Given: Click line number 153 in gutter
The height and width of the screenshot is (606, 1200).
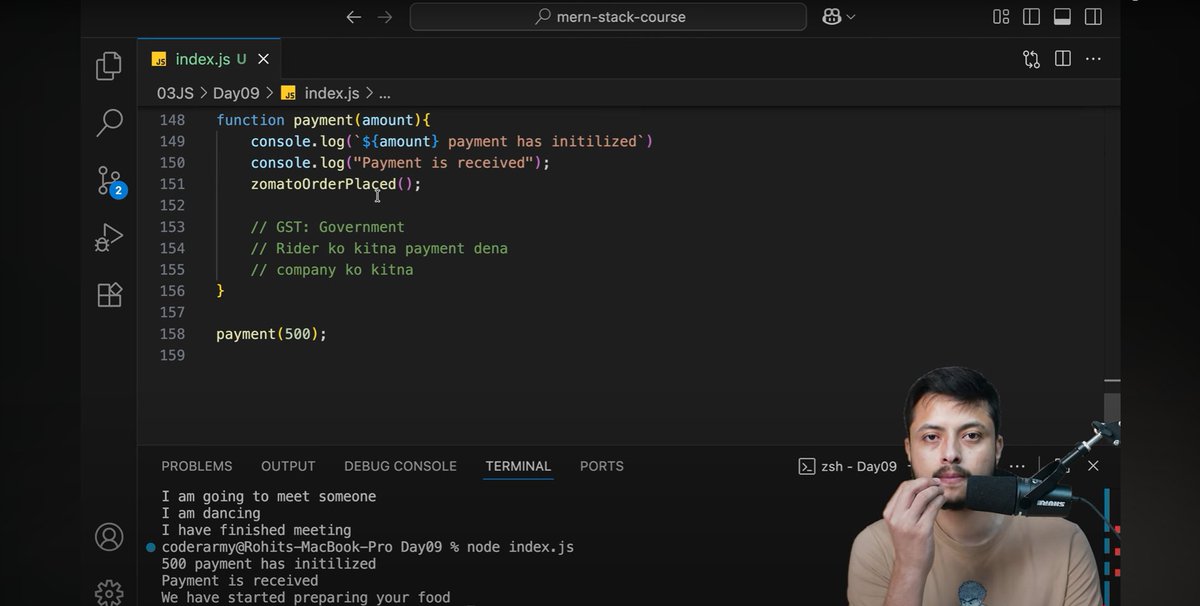Looking at the screenshot, I should [x=172, y=227].
